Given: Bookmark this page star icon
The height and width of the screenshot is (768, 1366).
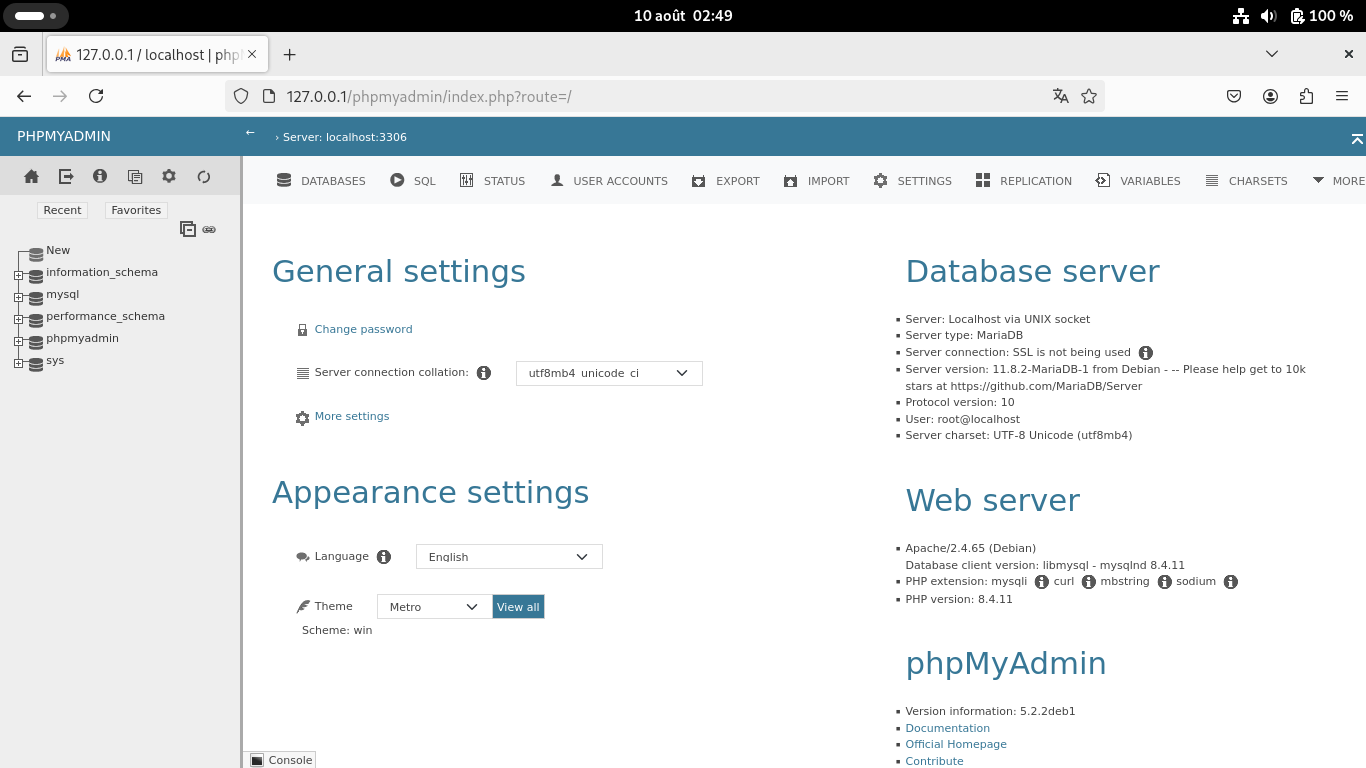Looking at the screenshot, I should pos(1089,96).
